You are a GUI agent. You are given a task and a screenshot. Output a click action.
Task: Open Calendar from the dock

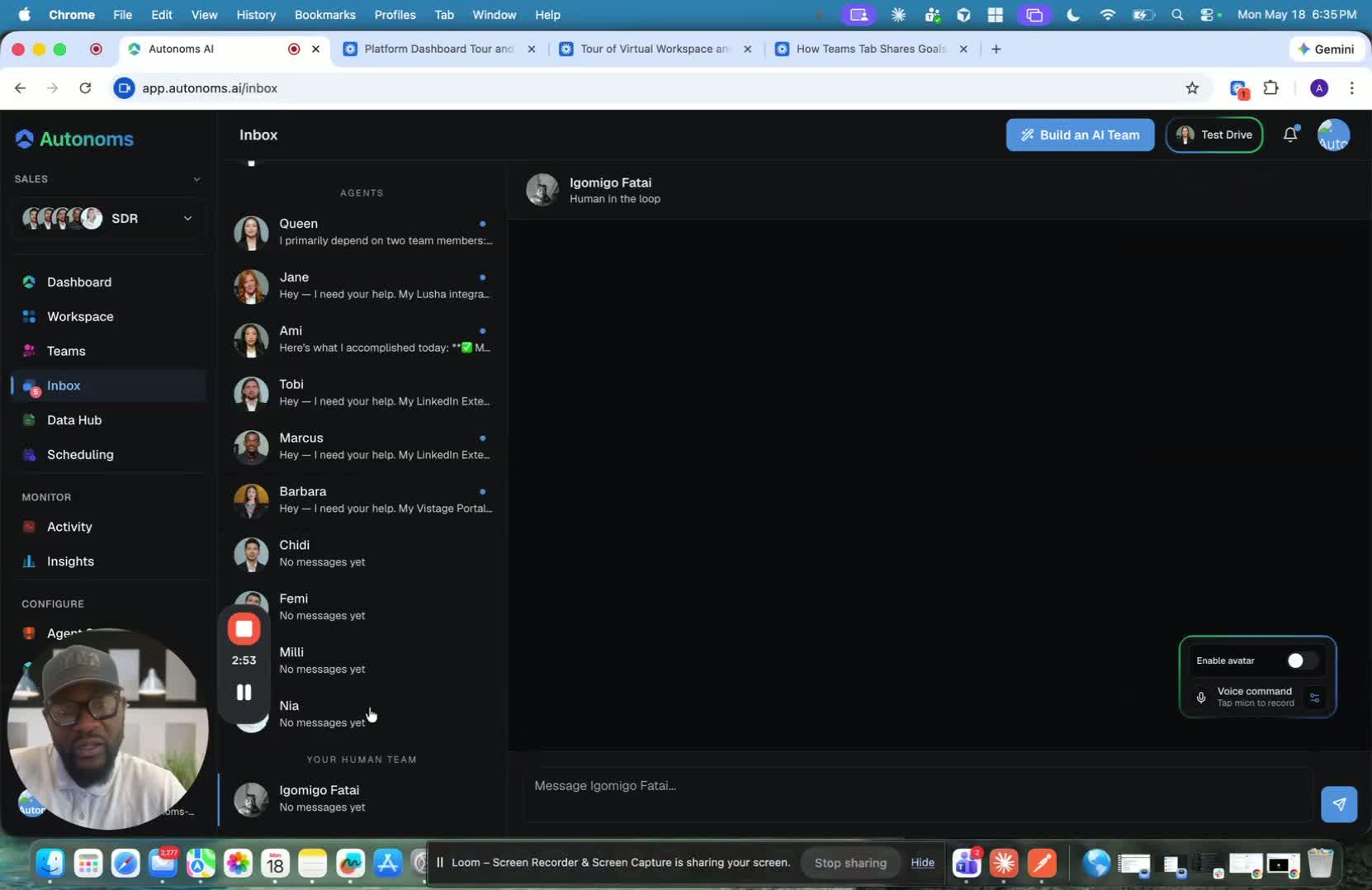275,864
